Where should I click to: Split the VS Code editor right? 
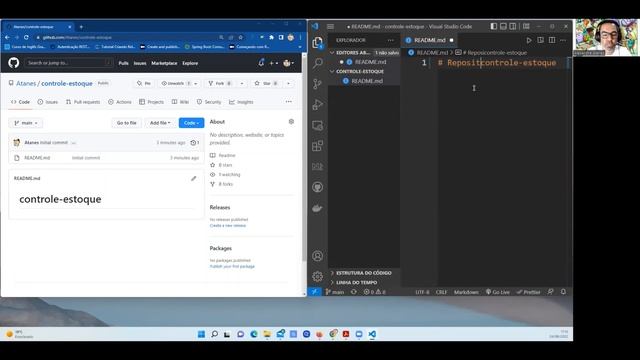[552, 40]
